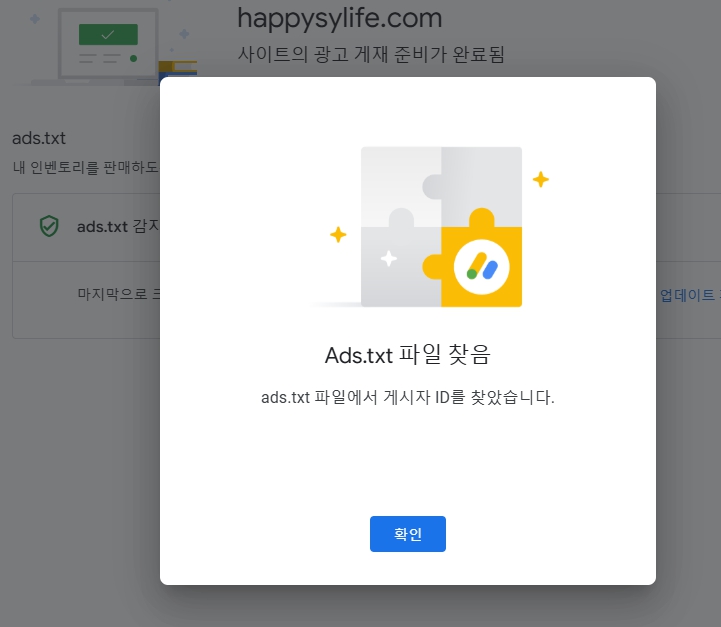Click the '내 인벤토리를 판매하도' description text
The width and height of the screenshot is (721, 627).
[86, 167]
